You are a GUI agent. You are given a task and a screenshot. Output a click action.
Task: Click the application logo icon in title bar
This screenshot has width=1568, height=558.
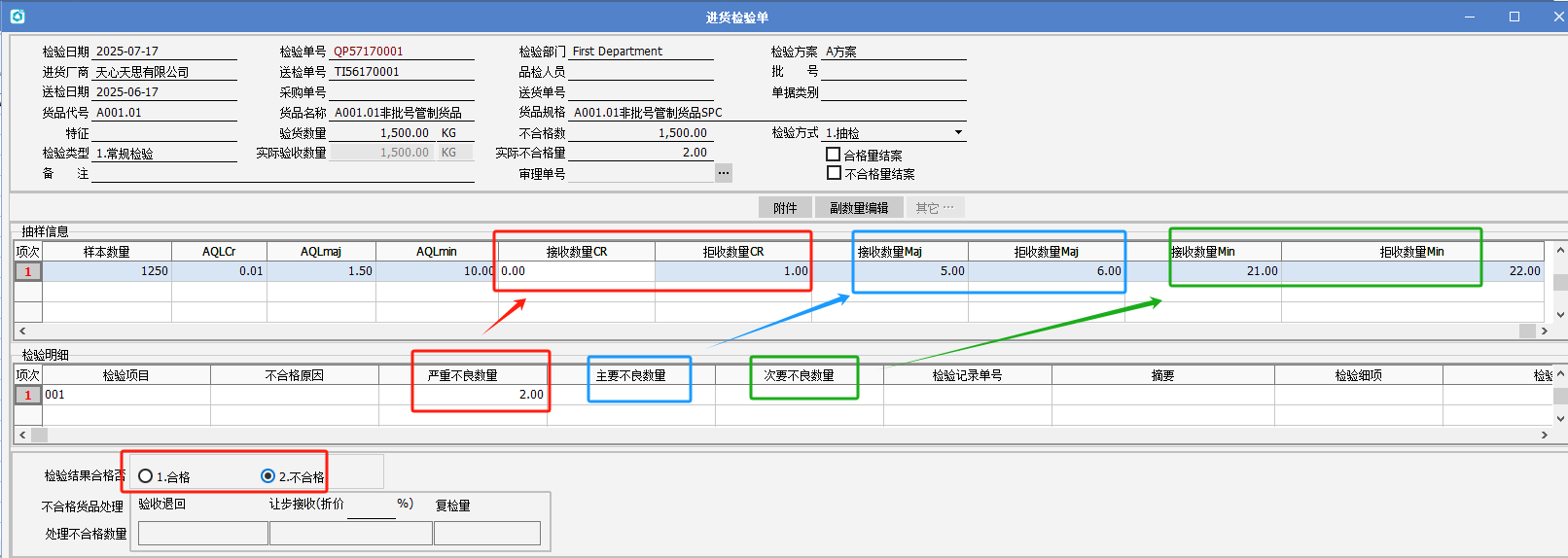[x=17, y=17]
